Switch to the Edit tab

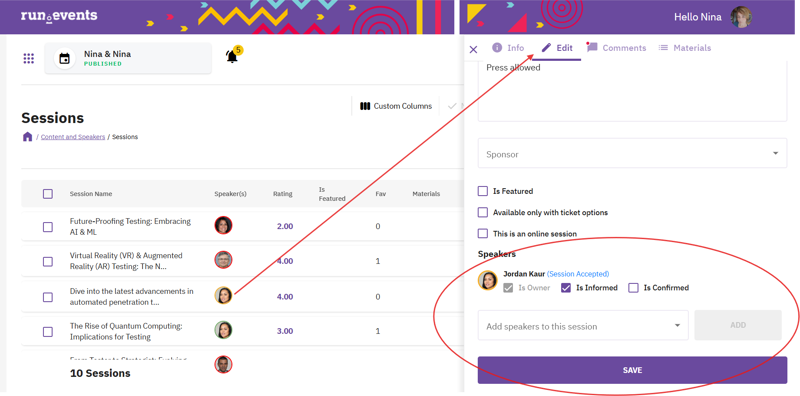pos(557,48)
